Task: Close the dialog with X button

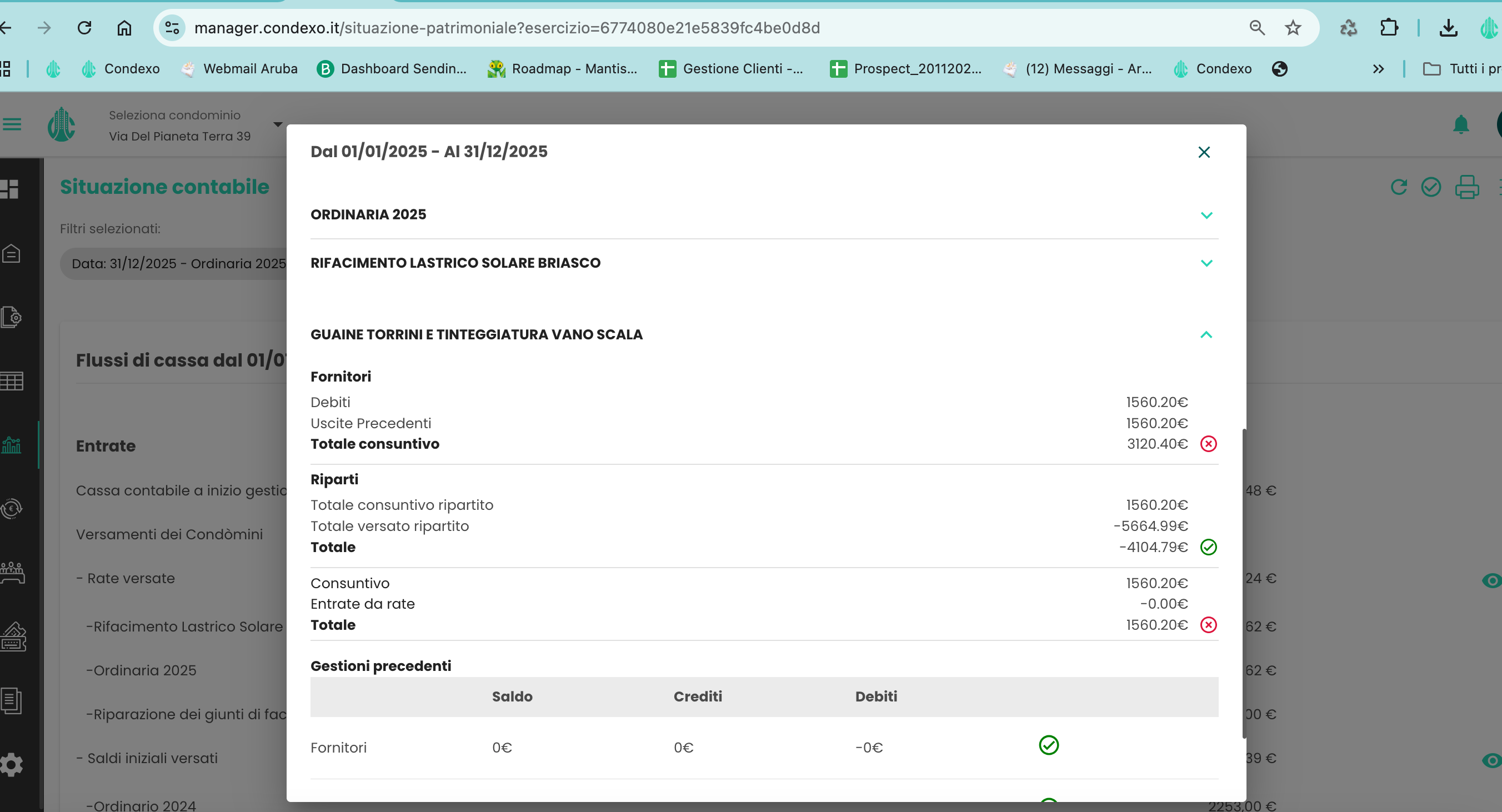Action: click(x=1204, y=152)
